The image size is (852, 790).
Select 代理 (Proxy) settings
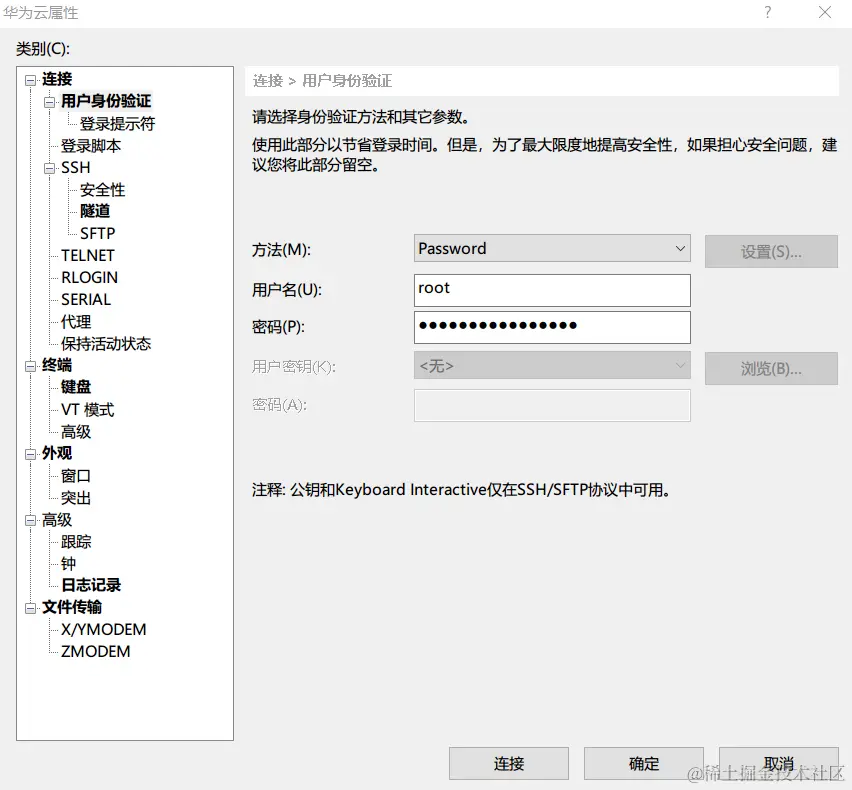(x=76, y=321)
